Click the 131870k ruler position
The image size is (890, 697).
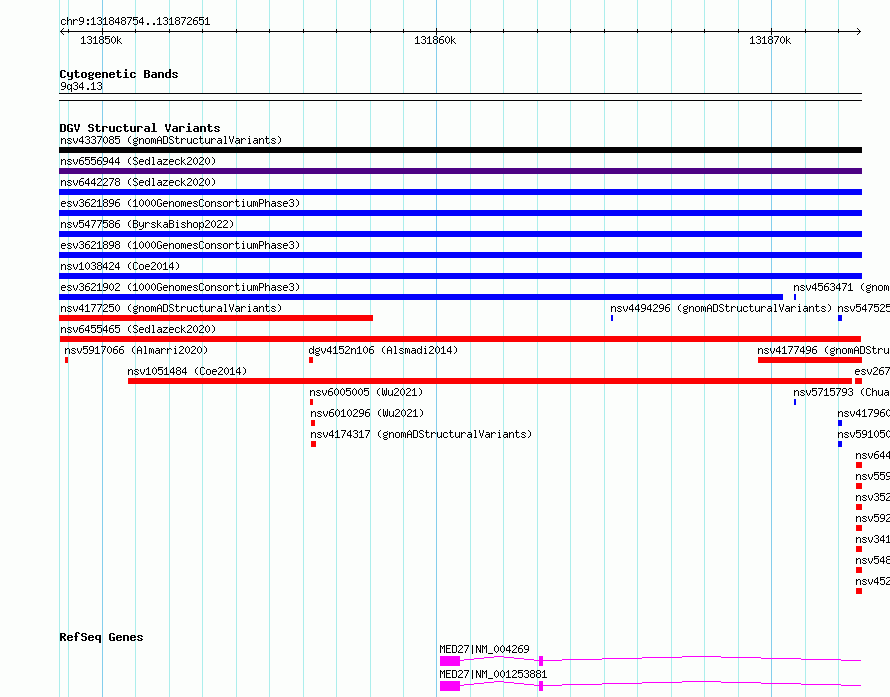[770, 40]
